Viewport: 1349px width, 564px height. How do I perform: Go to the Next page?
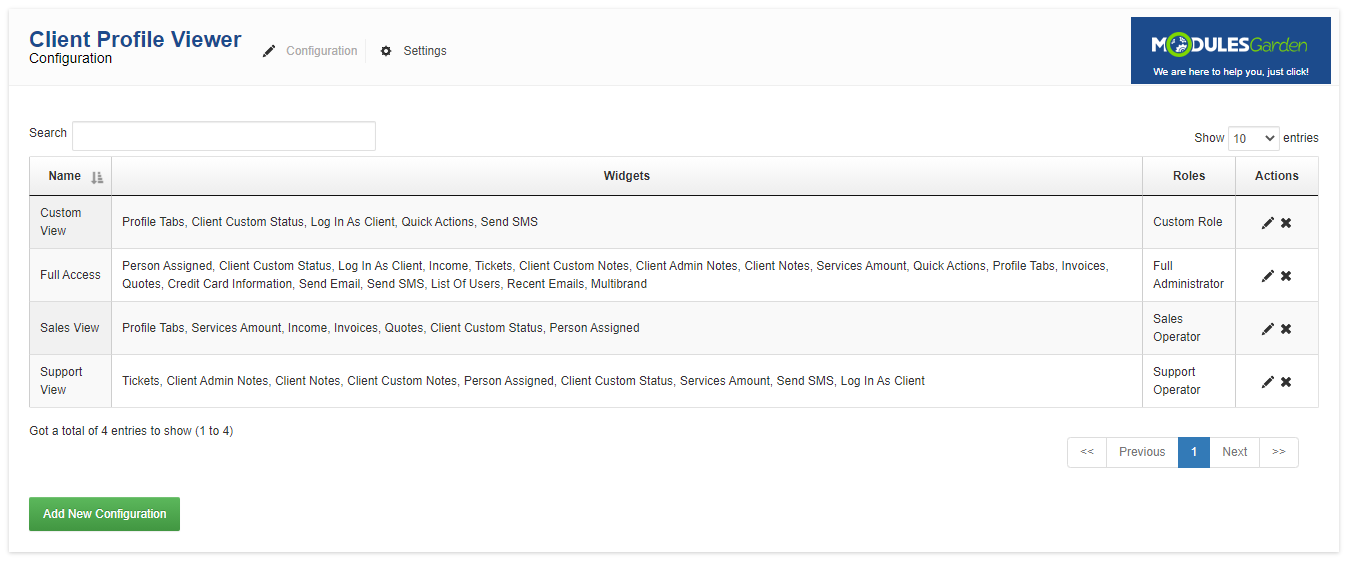click(1234, 452)
